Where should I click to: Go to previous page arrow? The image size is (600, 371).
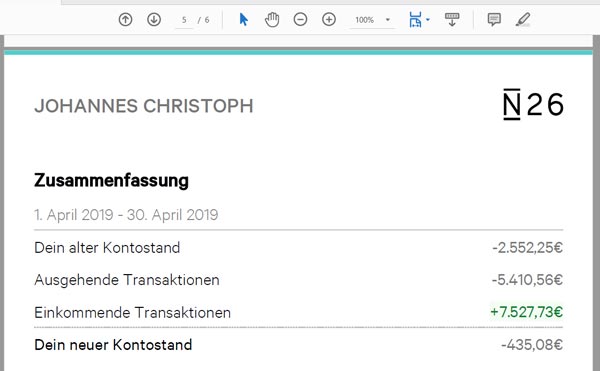pos(126,20)
